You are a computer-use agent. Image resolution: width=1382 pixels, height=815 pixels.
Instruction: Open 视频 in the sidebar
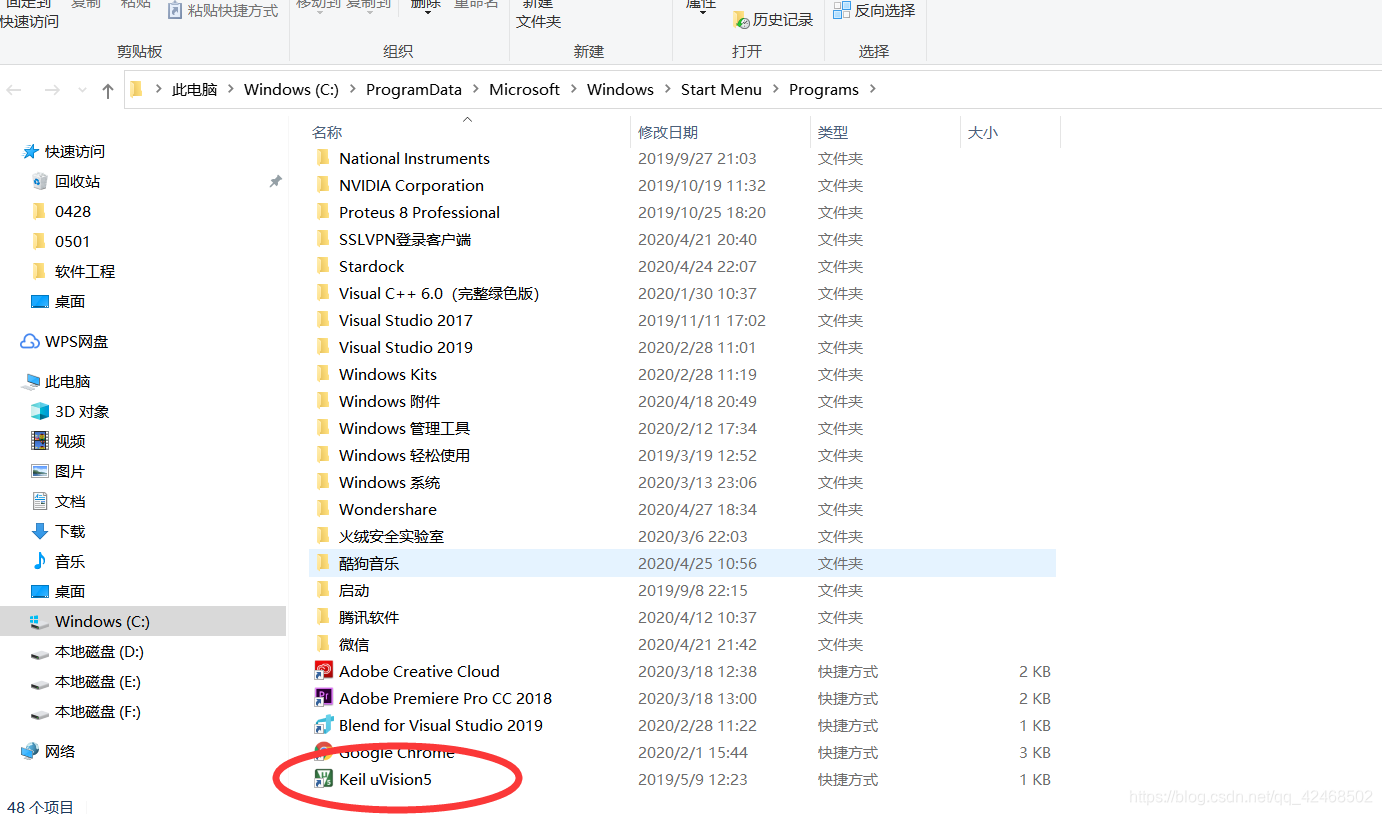point(58,441)
